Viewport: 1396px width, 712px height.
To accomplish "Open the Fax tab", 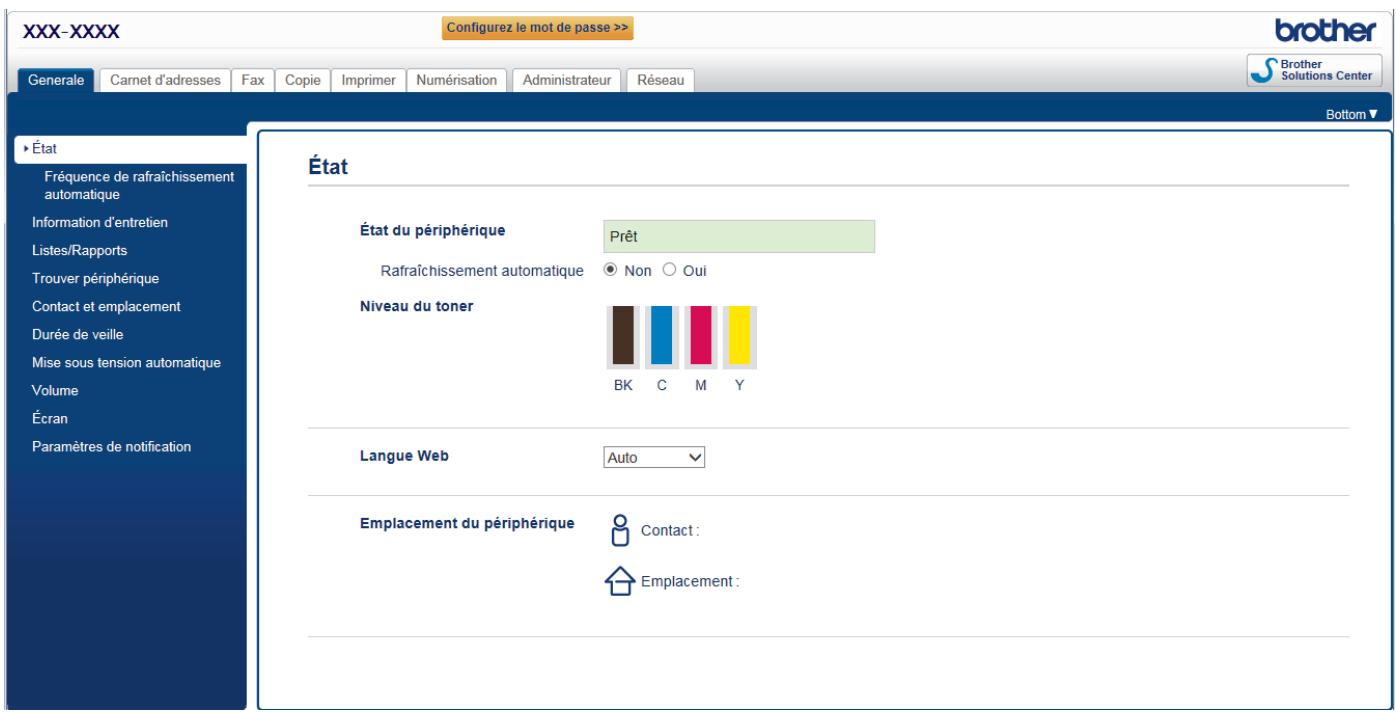I will (252, 81).
